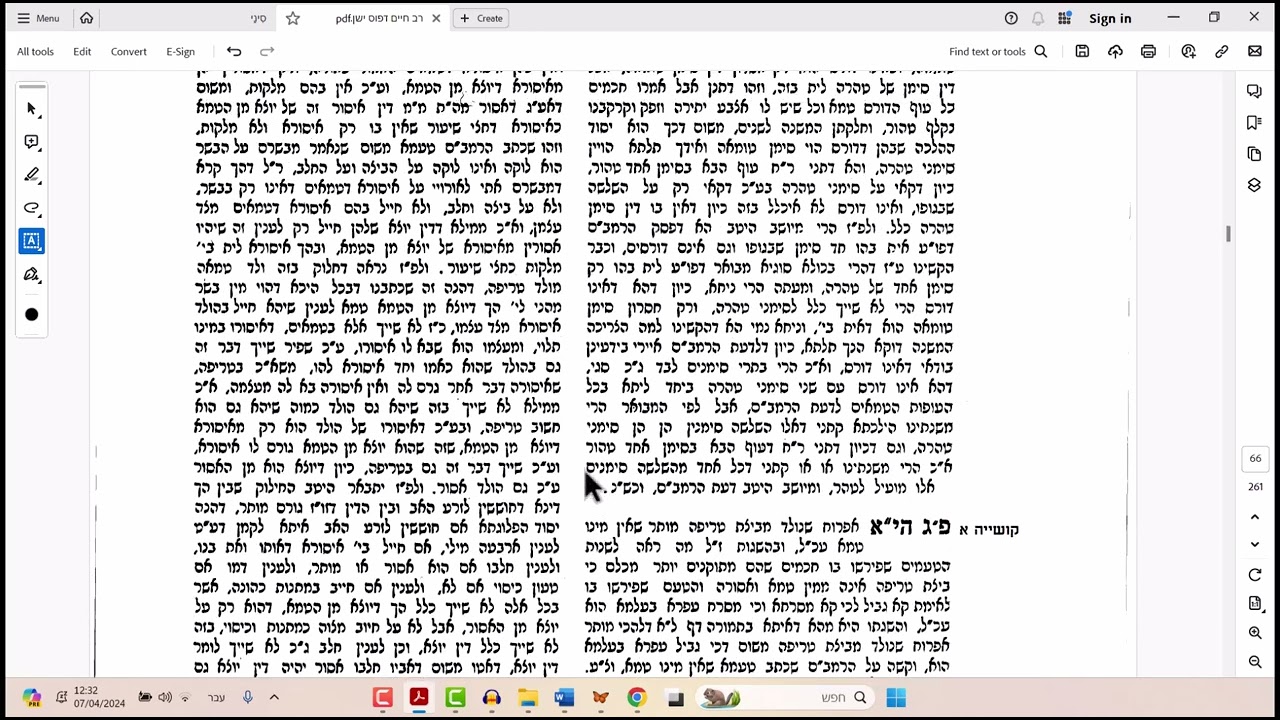1280x720 pixels.
Task: Open the Convert tab
Action: coord(128,51)
